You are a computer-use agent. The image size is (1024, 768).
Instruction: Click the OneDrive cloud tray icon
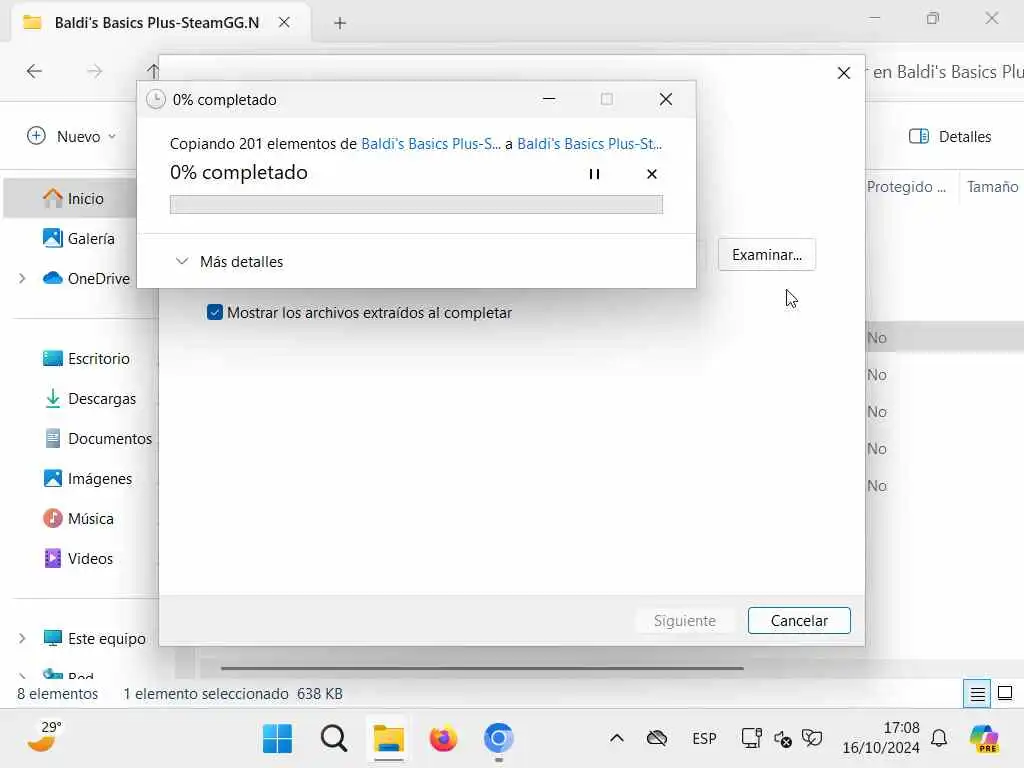pyautogui.click(x=656, y=739)
